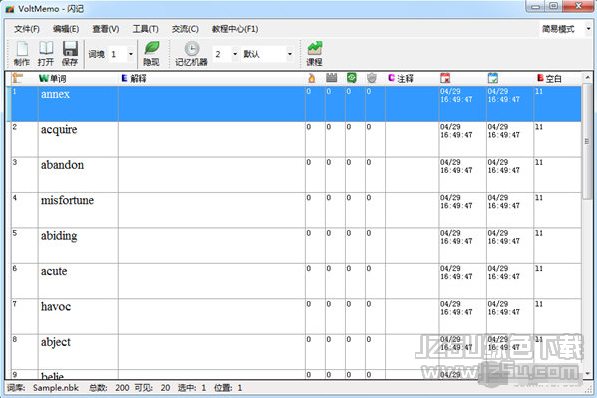Viewport: 597px width, 398px height.
Task: Expand the 简易模式 mode dropdown
Action: tap(588, 29)
